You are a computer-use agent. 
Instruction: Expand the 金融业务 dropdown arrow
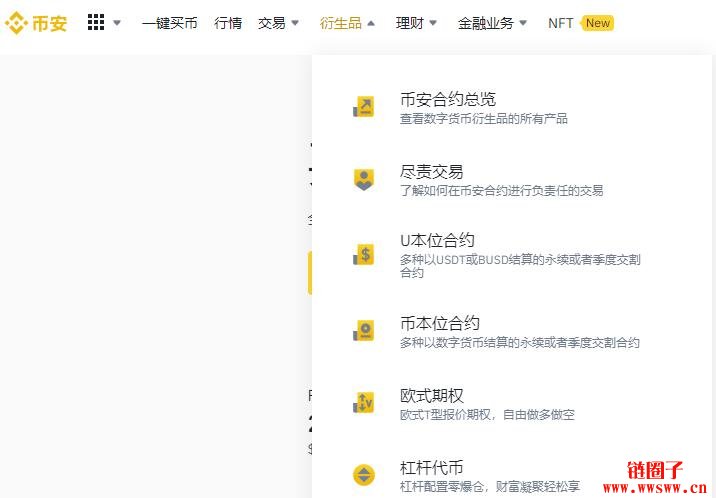pyautogui.click(x=523, y=23)
